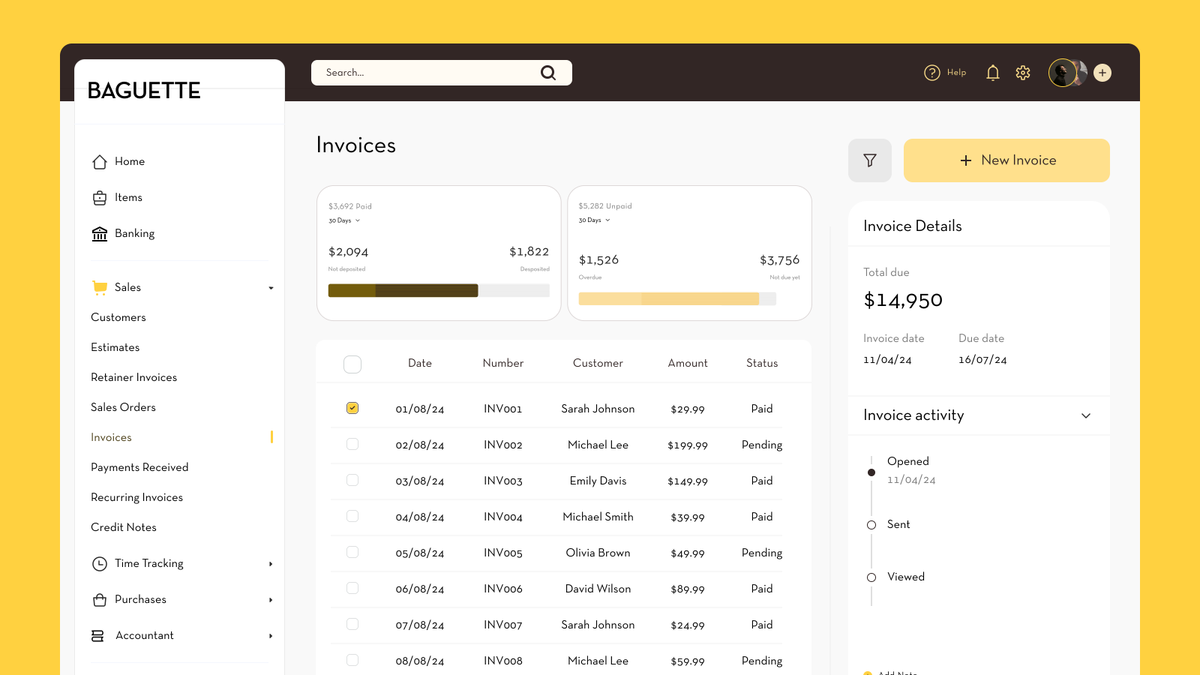Open settings gear icon in header

coord(1023,73)
